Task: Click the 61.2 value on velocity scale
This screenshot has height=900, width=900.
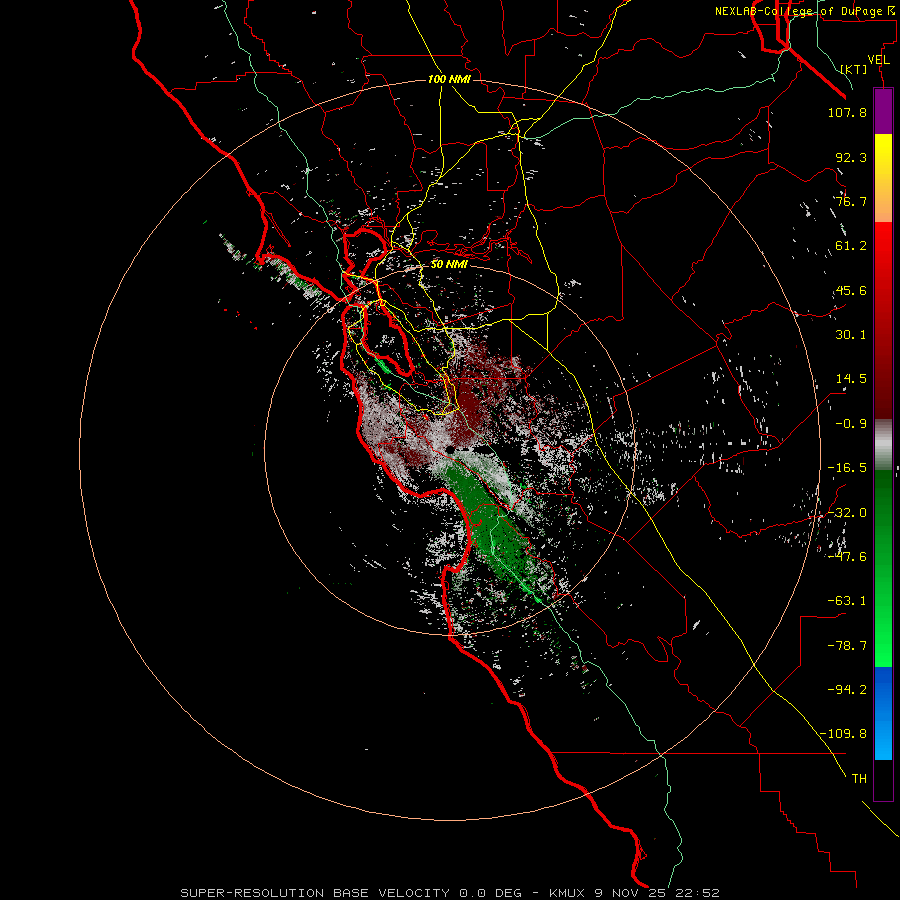Action: (x=851, y=246)
